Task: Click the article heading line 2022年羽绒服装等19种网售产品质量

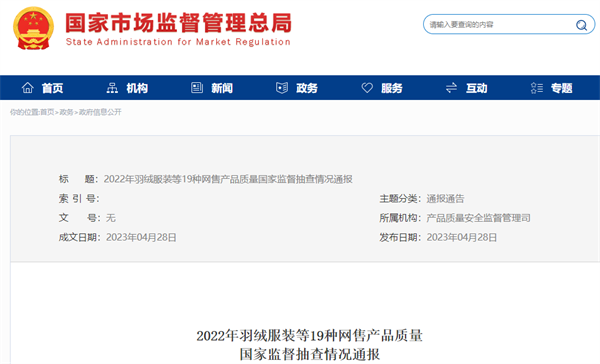Action: click(310, 336)
